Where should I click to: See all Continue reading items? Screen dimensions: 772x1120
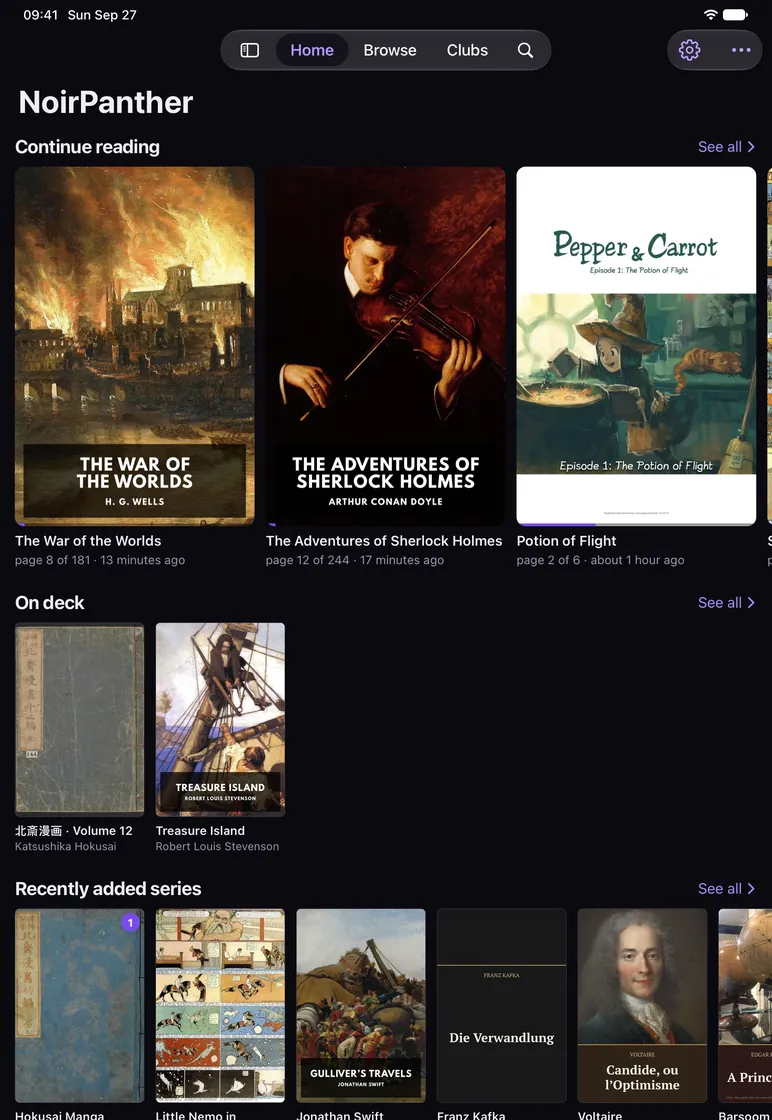[726, 146]
